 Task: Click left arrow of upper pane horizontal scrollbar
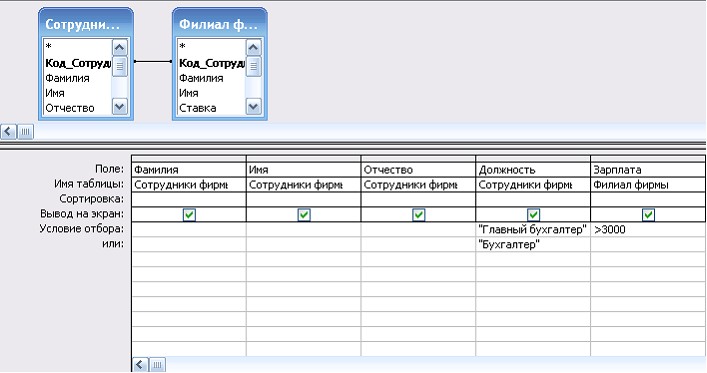tap(8, 132)
